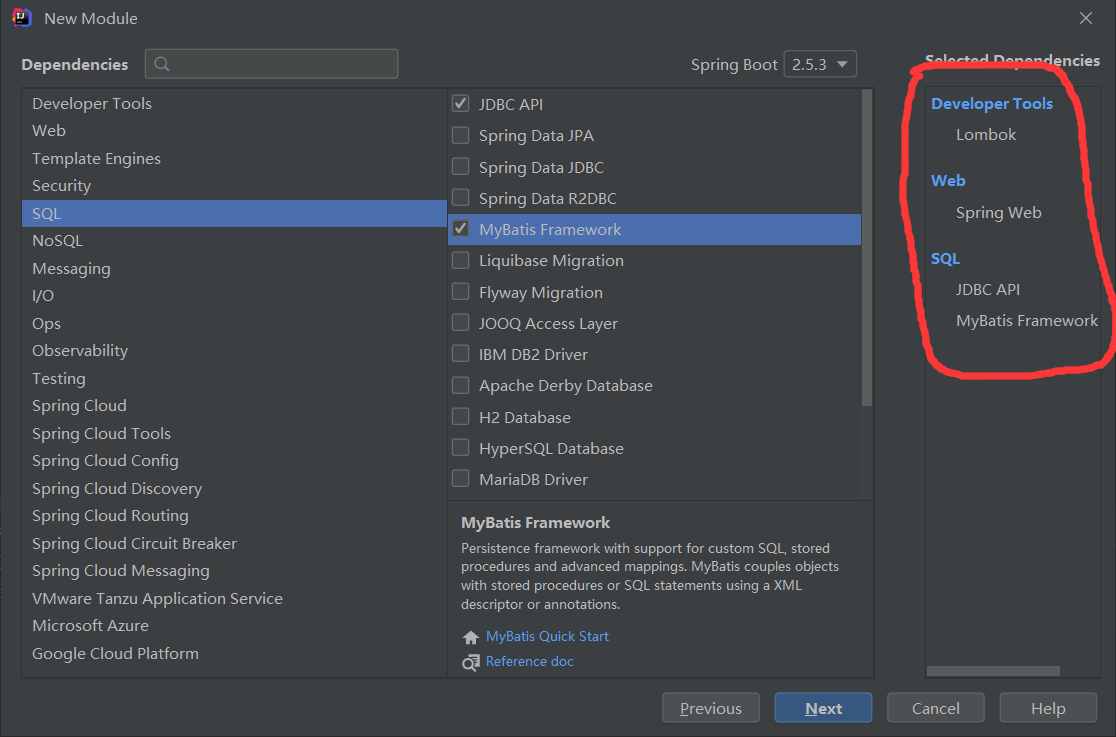Select Lombok in Selected Dependencies
This screenshot has height=737, width=1116.
pyautogui.click(x=986, y=135)
